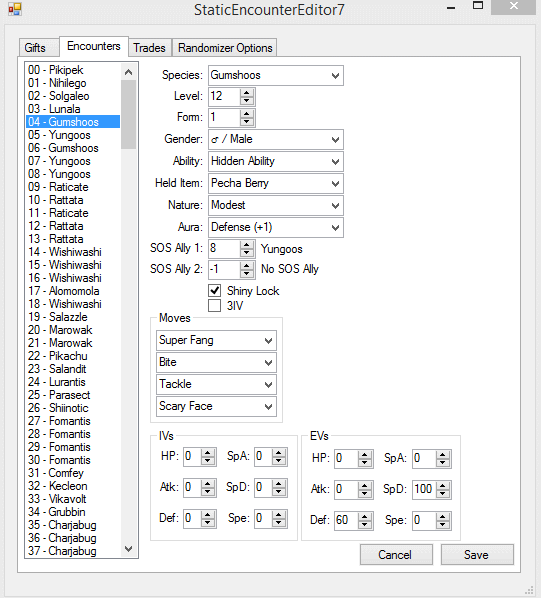Image resolution: width=541 pixels, height=598 pixels.
Task: Open the Ability dropdown showing Hidden Ability
Action: coord(276,161)
